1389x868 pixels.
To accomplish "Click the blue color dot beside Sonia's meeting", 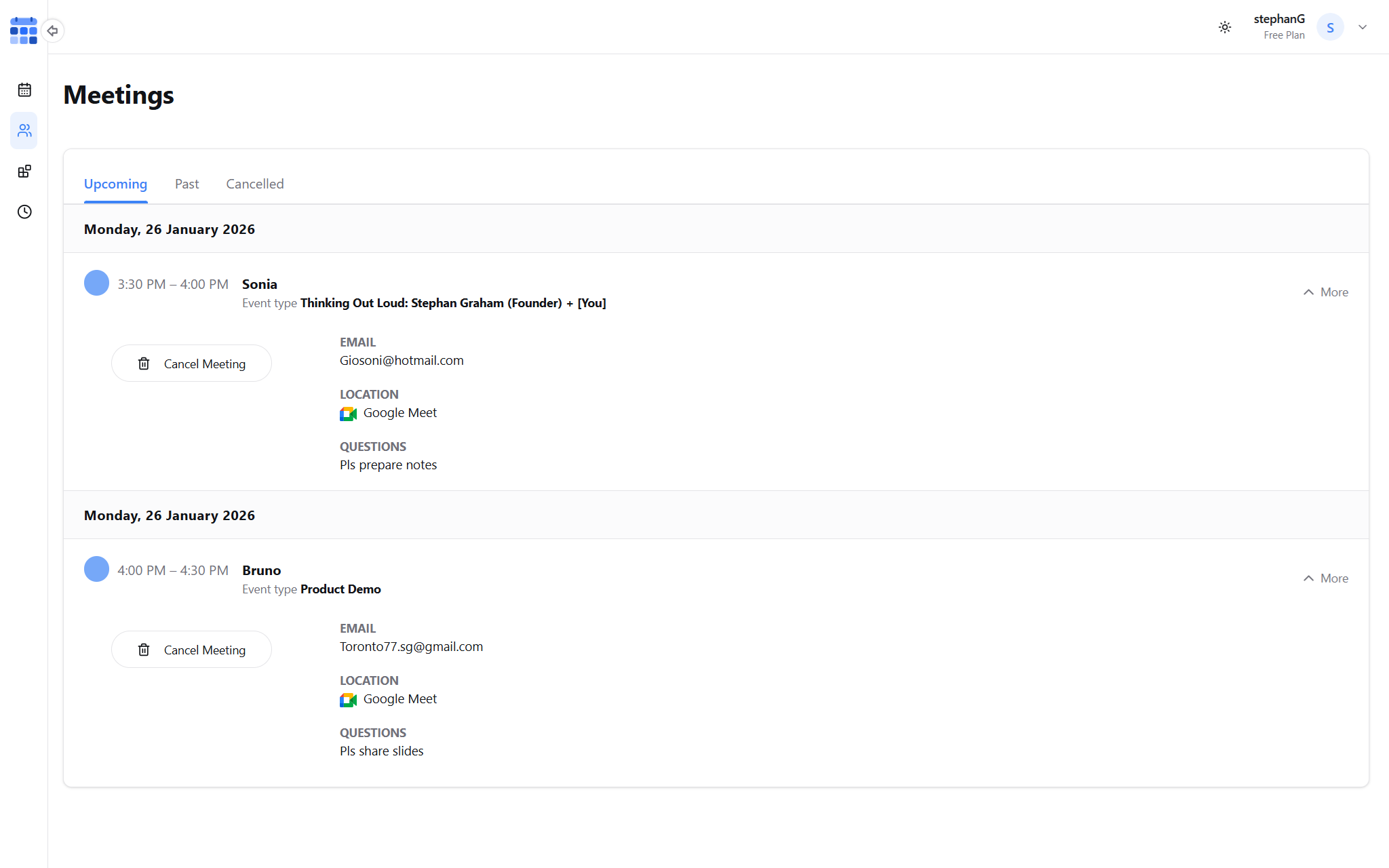I will coord(96,283).
